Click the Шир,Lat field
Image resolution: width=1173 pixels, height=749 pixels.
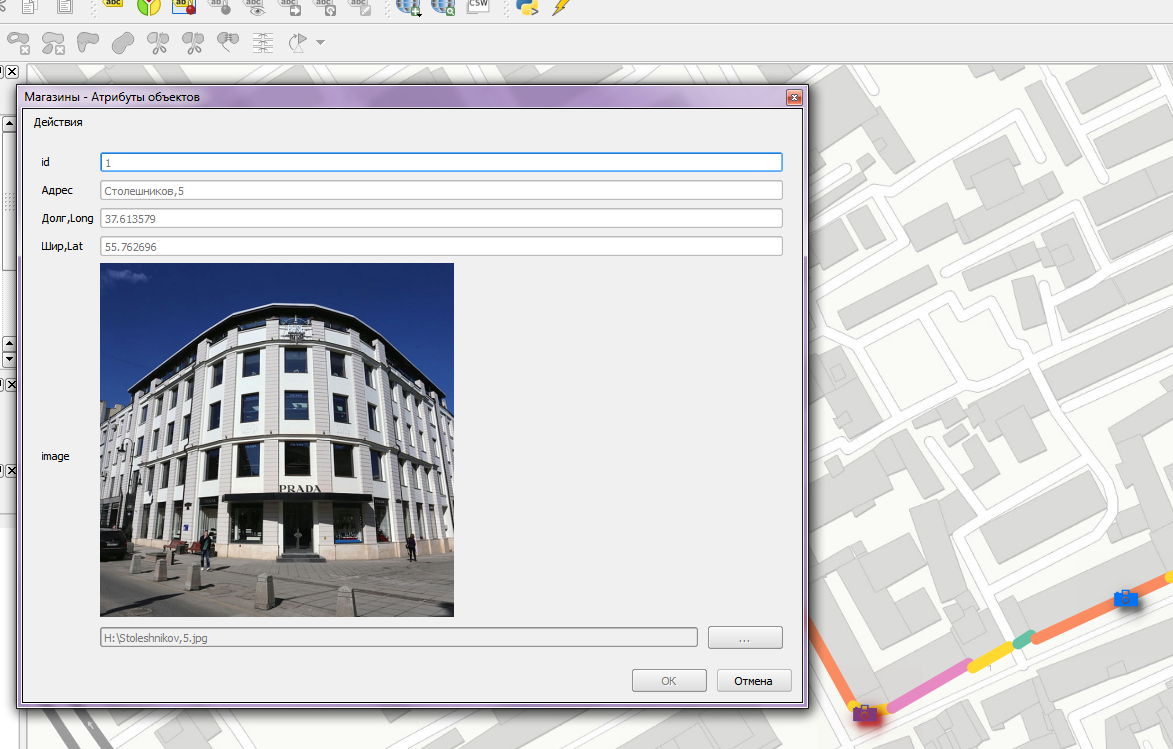point(441,246)
